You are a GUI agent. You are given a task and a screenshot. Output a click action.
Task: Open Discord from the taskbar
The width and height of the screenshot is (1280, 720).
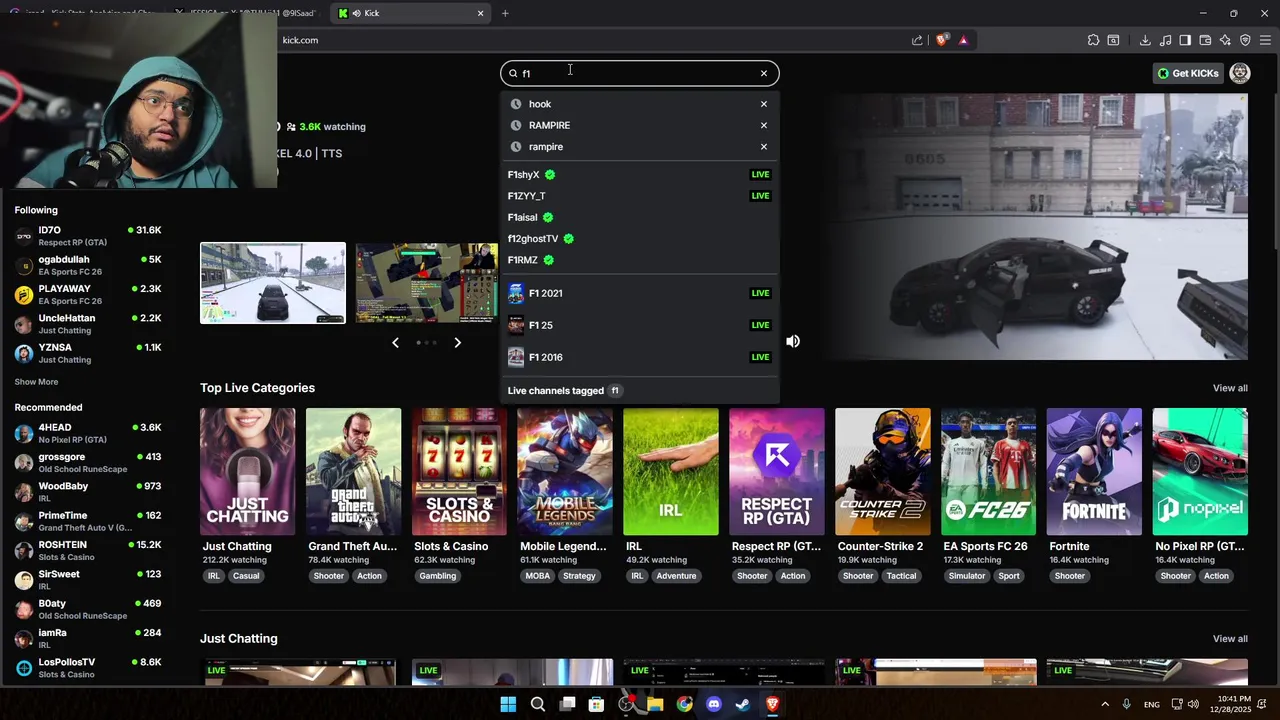tap(713, 704)
